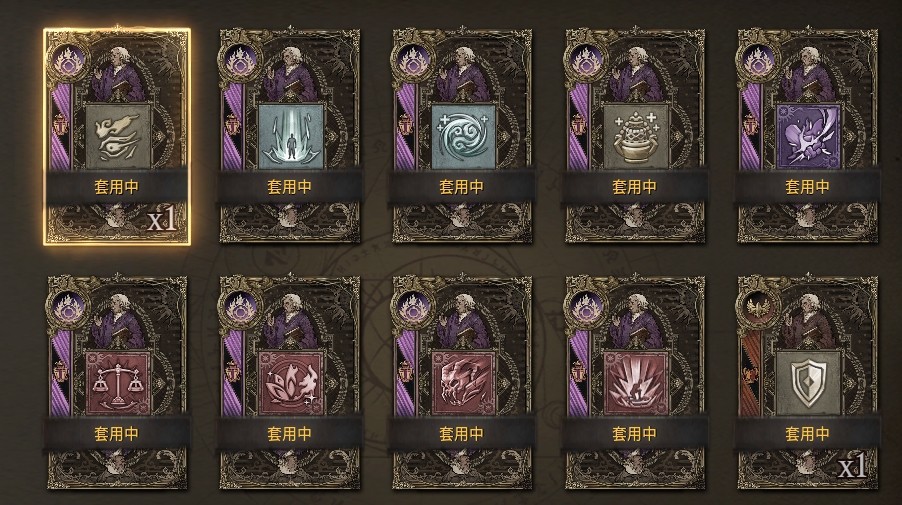Click x1 counter on highlighted gold-bordered card
The height and width of the screenshot is (505, 902).
pyautogui.click(x=162, y=221)
